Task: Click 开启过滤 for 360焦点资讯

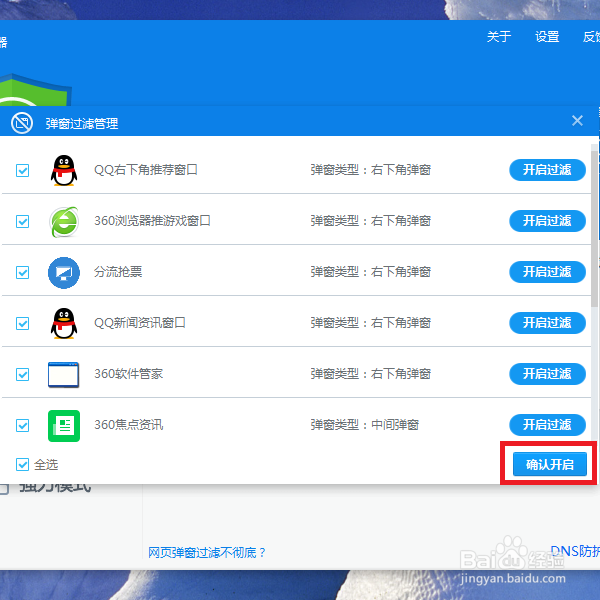Action: point(547,425)
